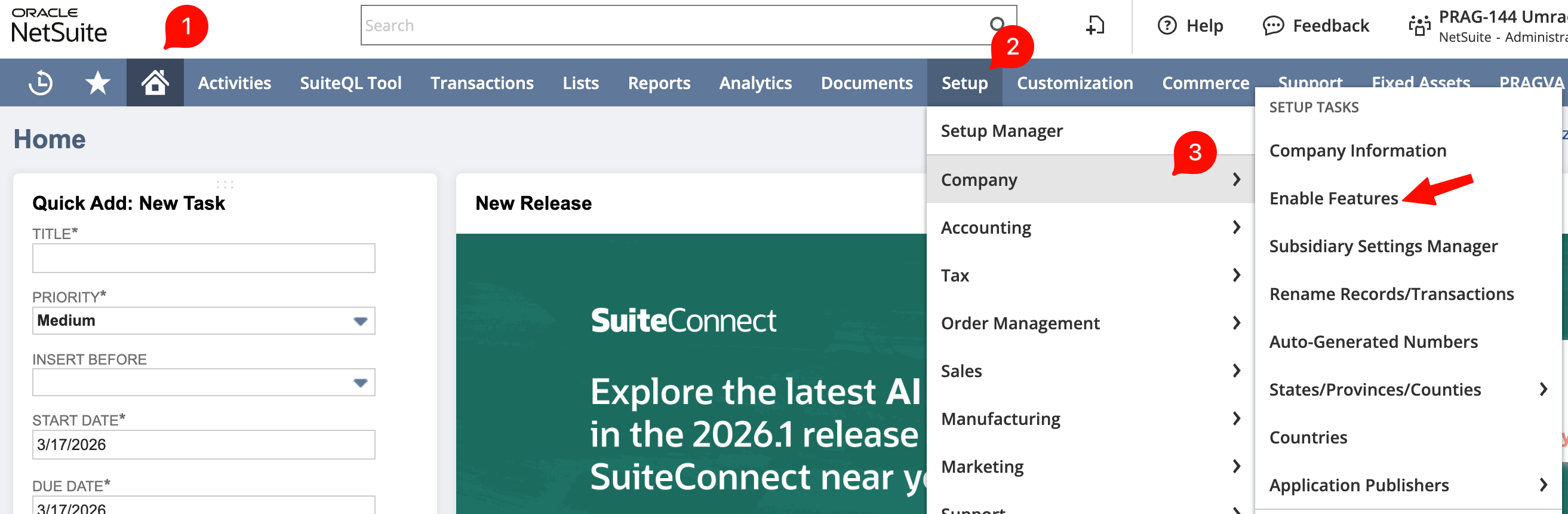Open the Transactions menu
Viewport: 1568px width, 514px height.
pyautogui.click(x=481, y=83)
